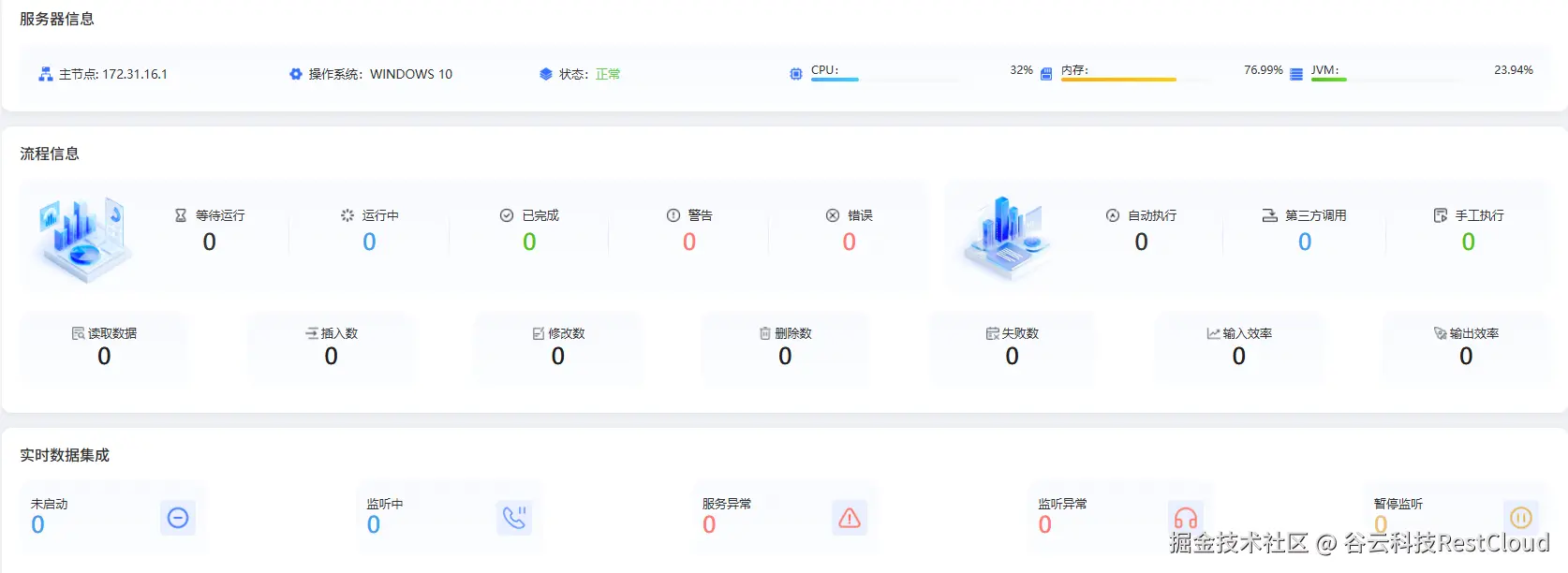Click the 未启动 count value
The height and width of the screenshot is (573, 1568).
[38, 525]
